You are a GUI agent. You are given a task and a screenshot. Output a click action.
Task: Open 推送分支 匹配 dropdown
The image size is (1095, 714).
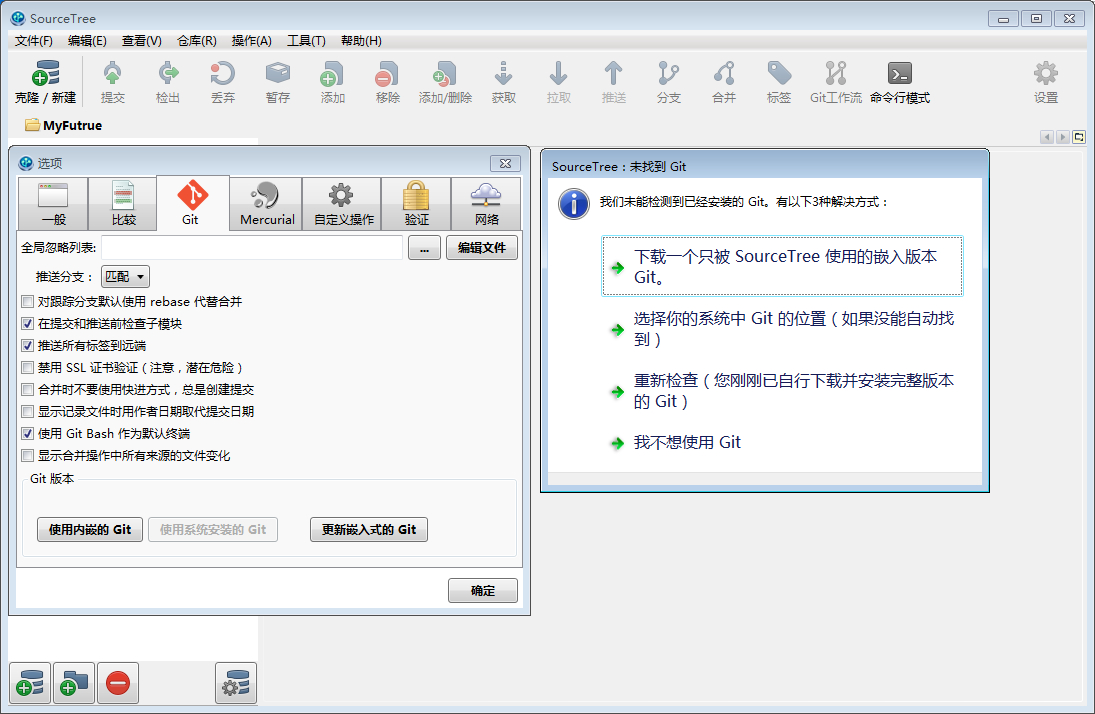125,277
